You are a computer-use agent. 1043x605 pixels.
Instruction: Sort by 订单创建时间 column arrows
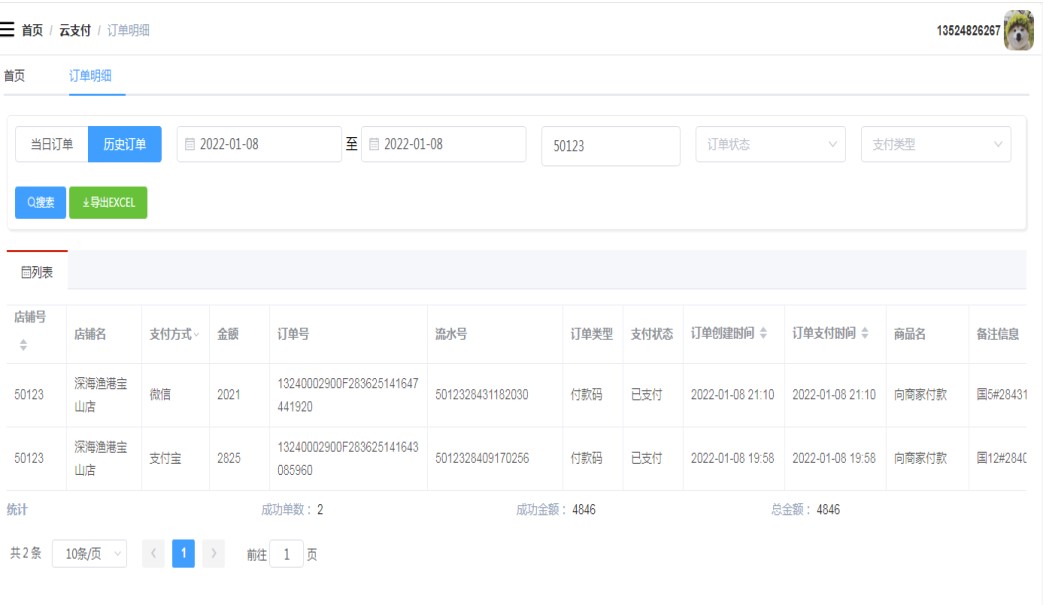pyautogui.click(x=764, y=334)
